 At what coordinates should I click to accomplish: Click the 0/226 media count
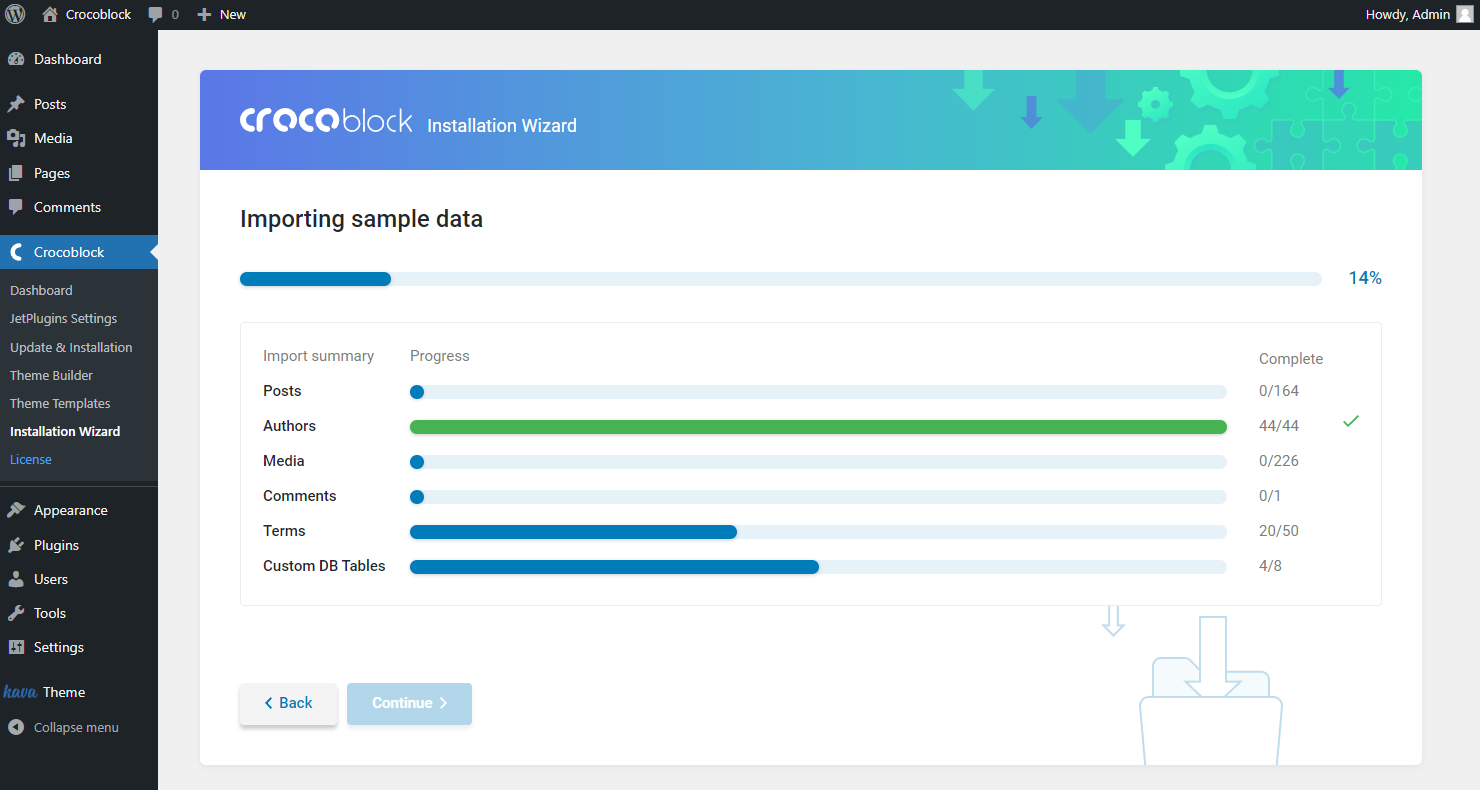[1279, 461]
